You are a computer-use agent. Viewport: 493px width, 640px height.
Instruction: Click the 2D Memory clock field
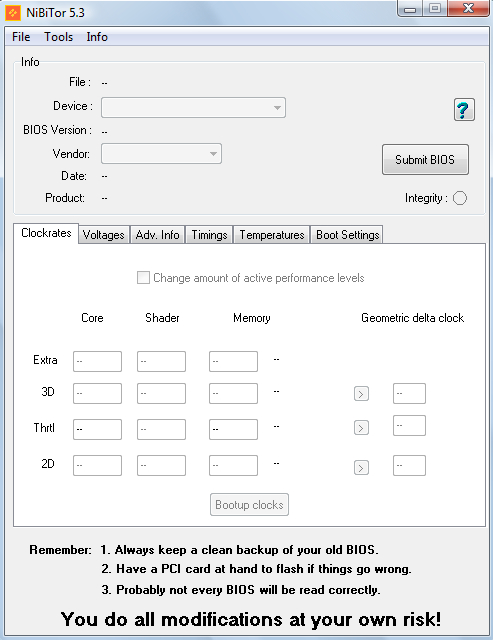(233, 465)
